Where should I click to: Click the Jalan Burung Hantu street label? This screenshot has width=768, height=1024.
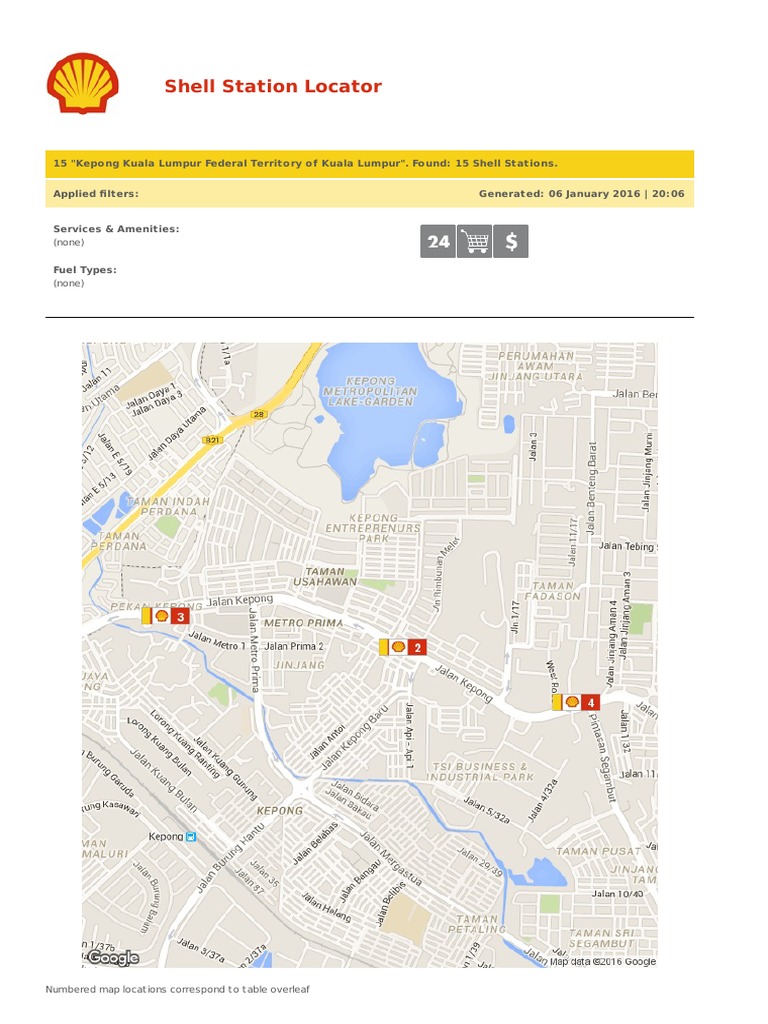(x=231, y=857)
